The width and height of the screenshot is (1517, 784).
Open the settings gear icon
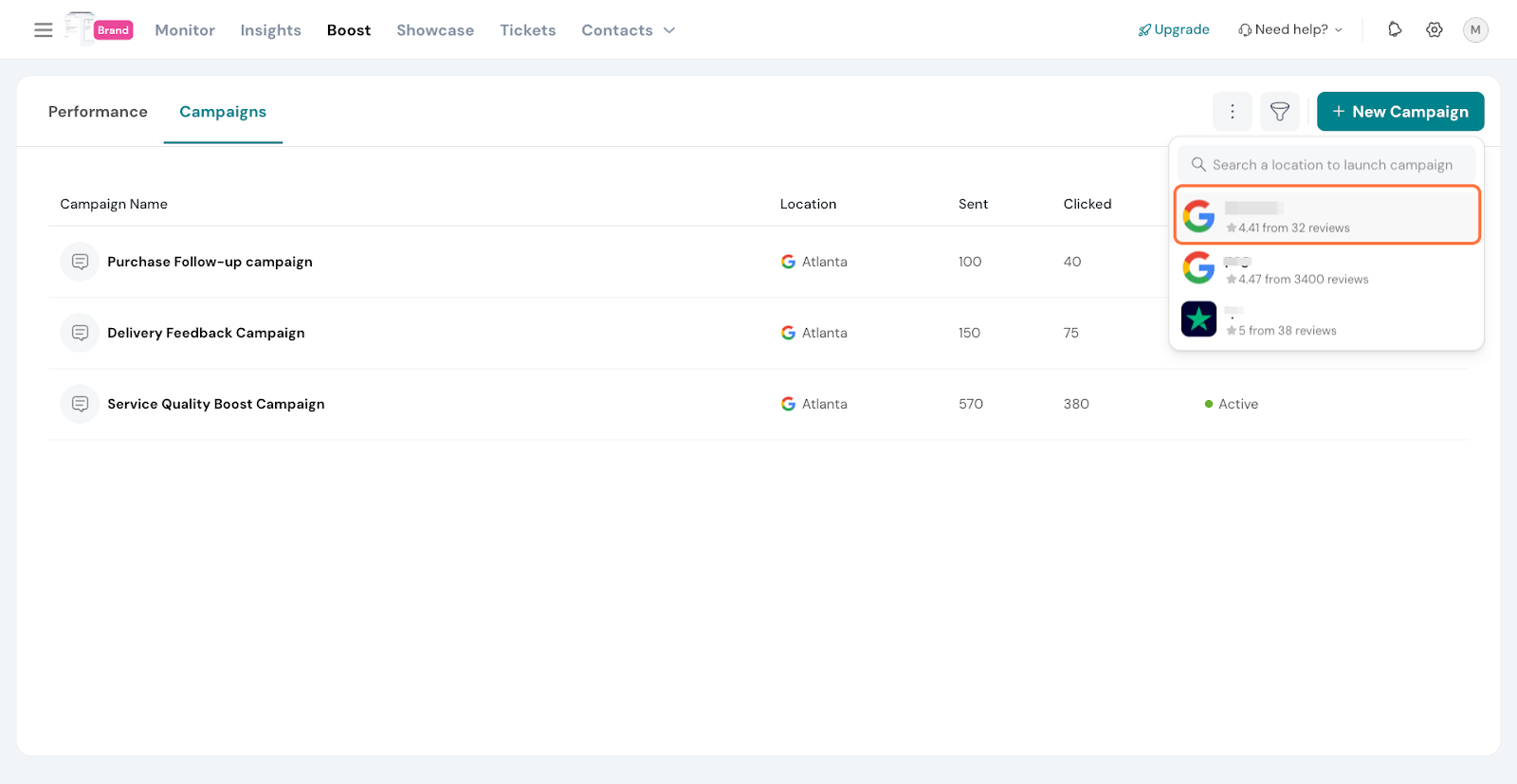coord(1435,29)
